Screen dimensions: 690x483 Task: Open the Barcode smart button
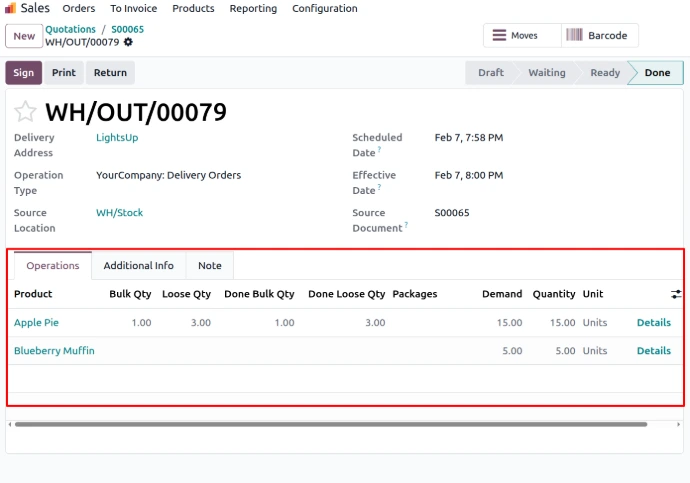[x=598, y=36]
